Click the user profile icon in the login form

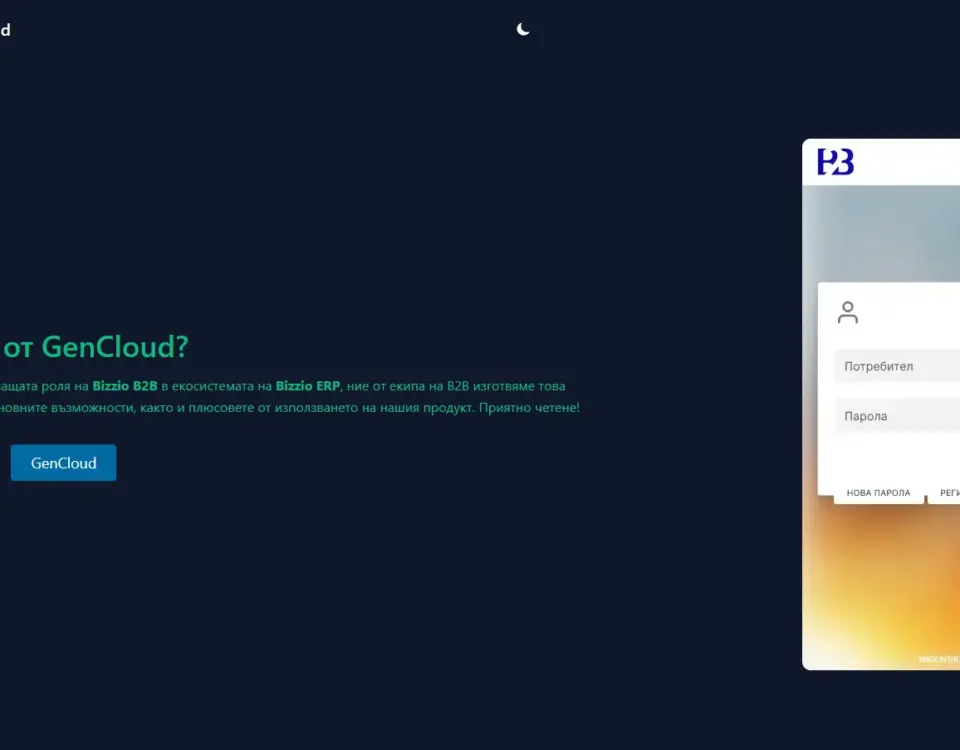(848, 312)
